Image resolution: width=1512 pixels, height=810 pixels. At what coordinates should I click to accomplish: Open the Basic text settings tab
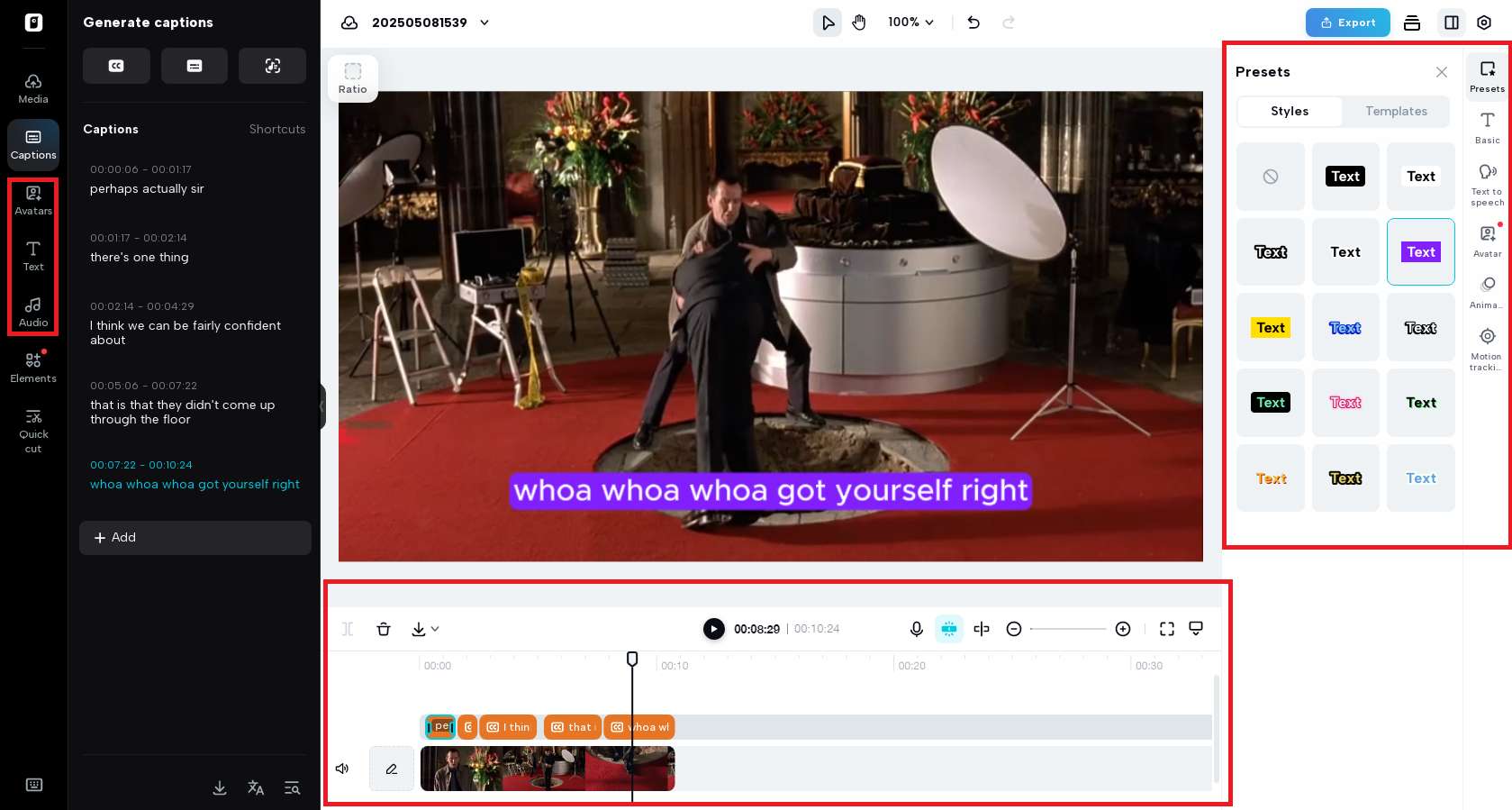click(x=1487, y=127)
